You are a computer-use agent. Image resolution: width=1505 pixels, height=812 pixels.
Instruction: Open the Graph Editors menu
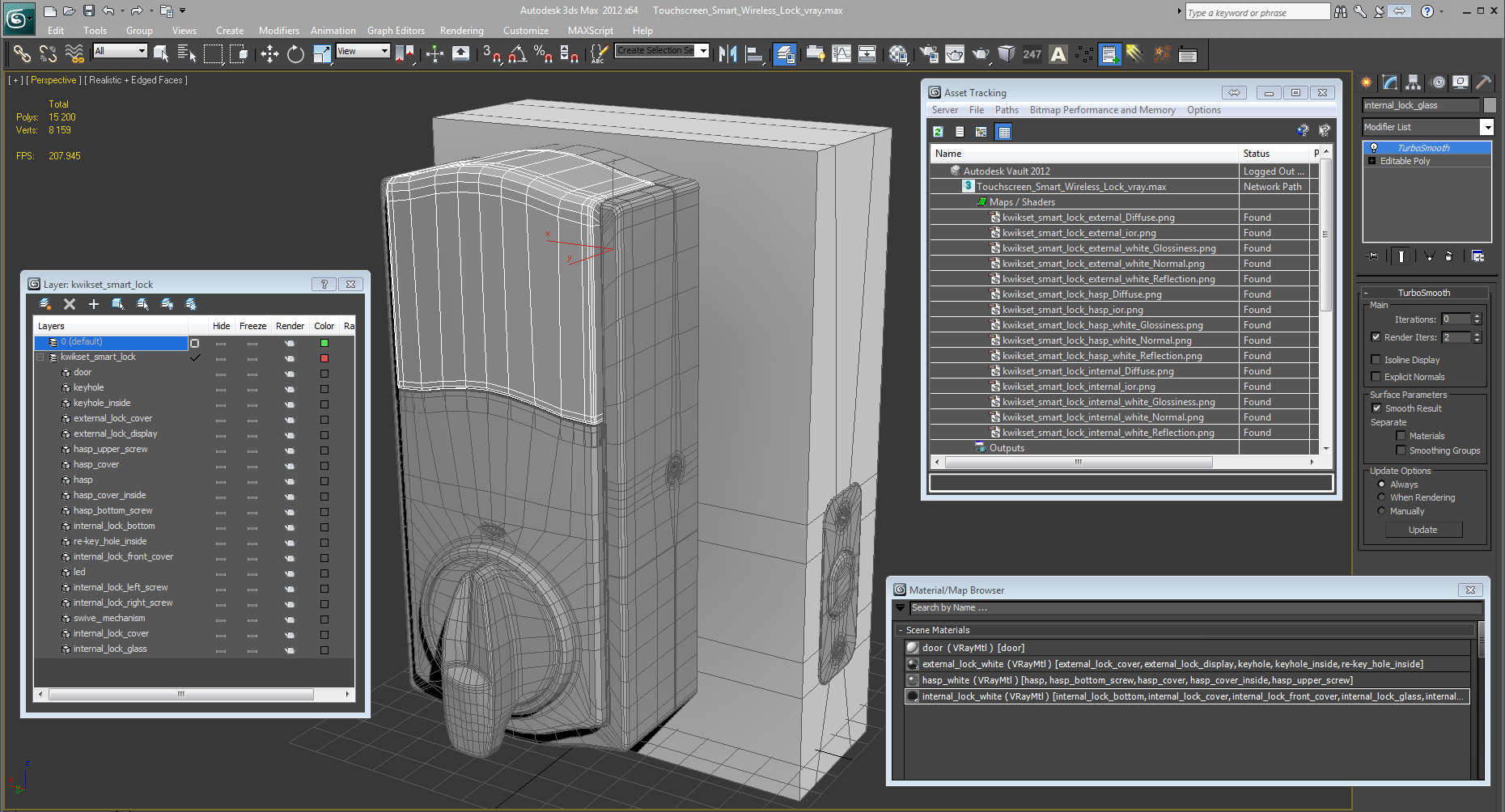click(x=396, y=31)
